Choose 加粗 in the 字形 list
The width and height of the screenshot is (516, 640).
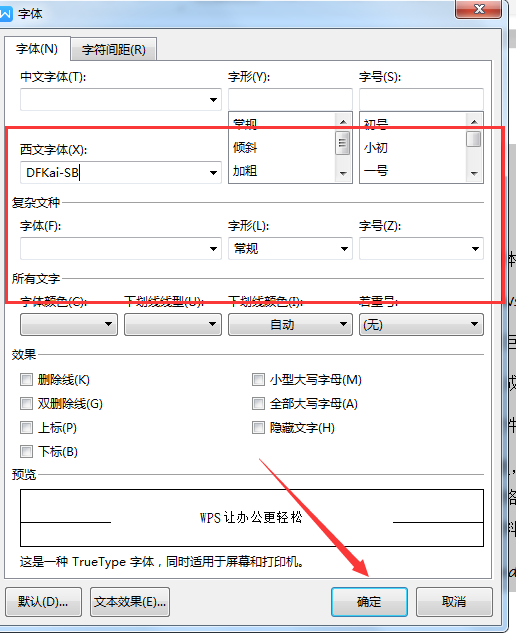click(245, 171)
